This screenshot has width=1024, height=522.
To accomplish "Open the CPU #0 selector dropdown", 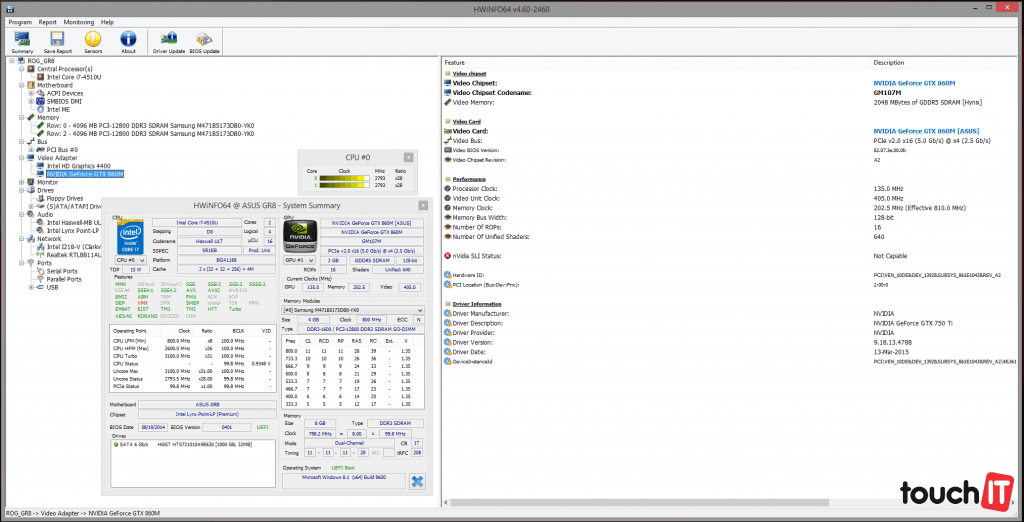I will tap(129, 260).
